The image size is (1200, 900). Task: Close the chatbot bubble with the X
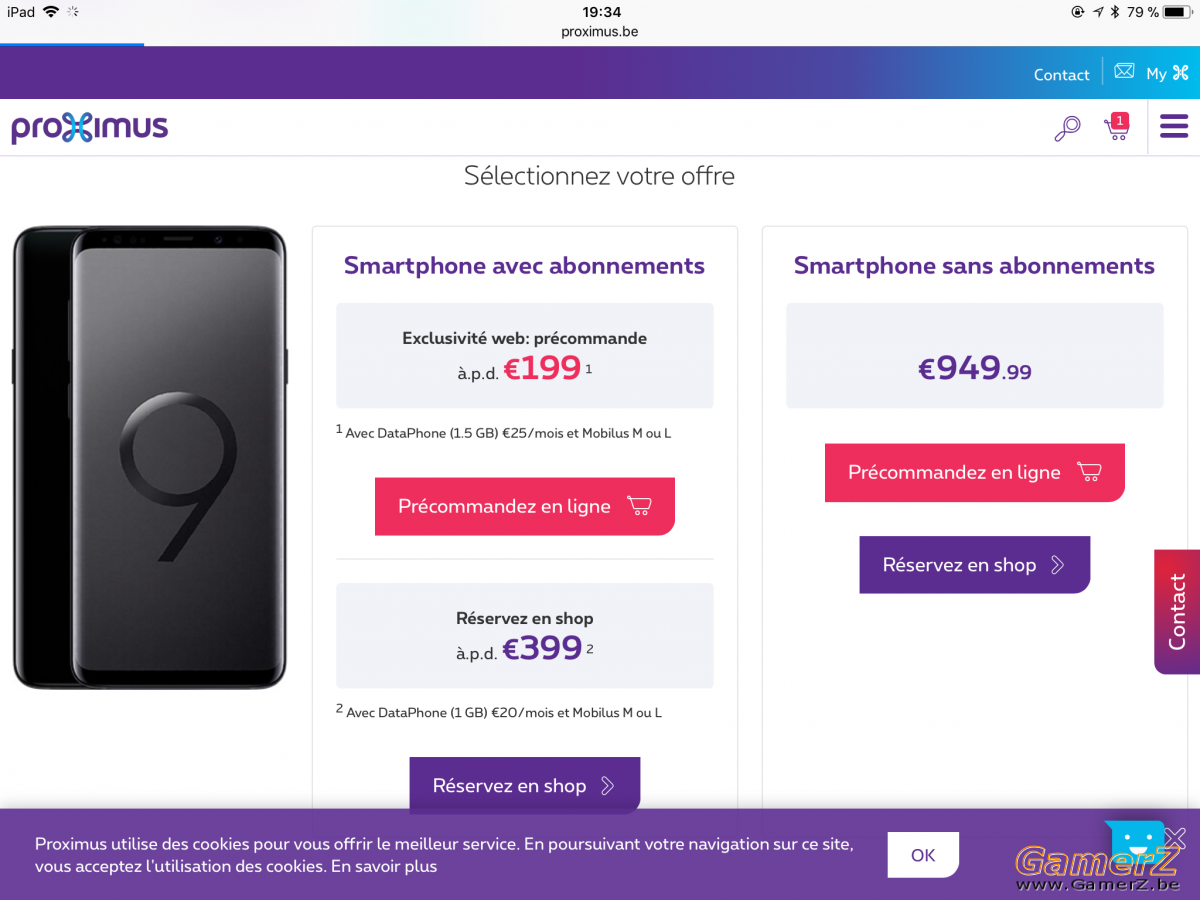click(x=1176, y=837)
